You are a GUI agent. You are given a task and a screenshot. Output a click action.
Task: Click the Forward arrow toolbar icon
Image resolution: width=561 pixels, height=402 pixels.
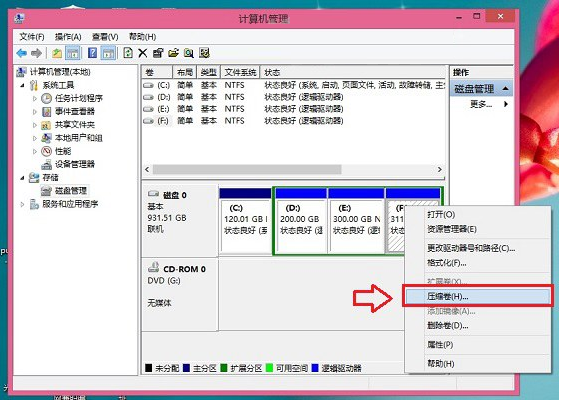[x=36, y=53]
